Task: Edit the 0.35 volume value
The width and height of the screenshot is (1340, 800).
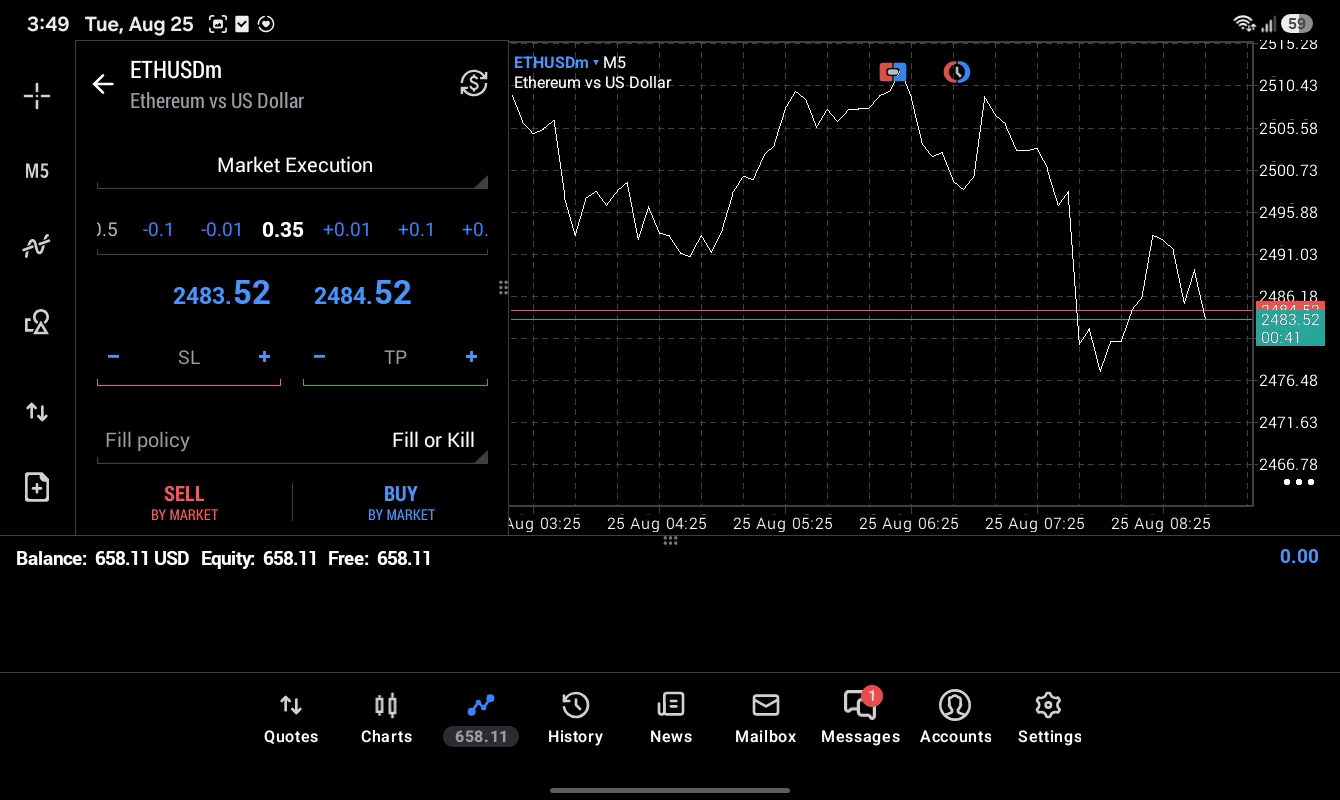Action: click(283, 230)
